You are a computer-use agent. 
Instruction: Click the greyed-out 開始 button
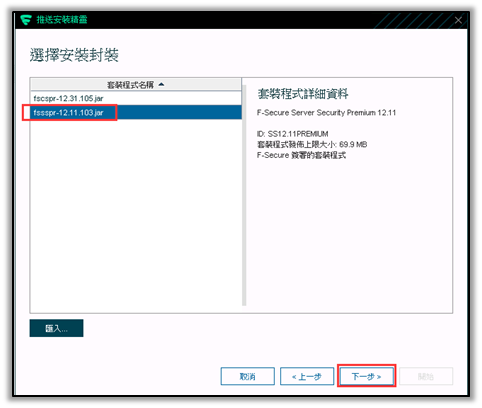[426, 377]
